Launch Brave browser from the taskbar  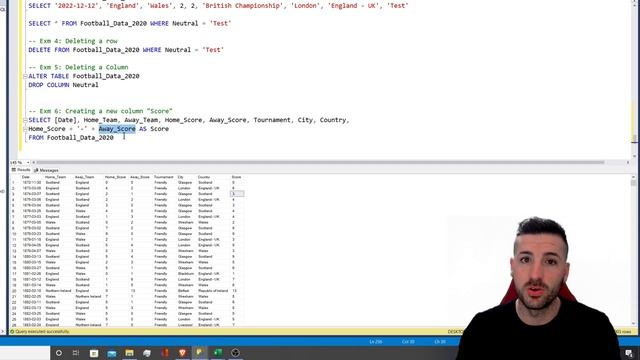[x=182, y=353]
